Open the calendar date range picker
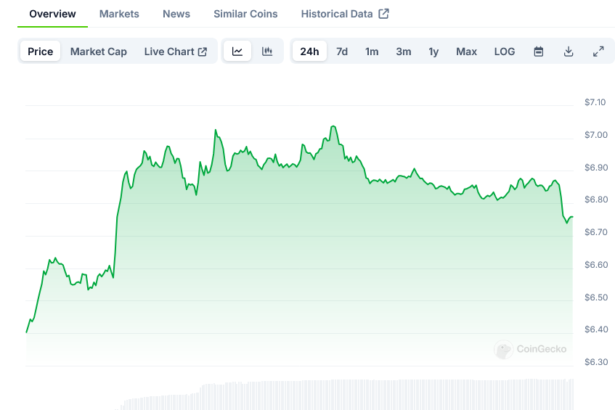This screenshot has height=410, width=615. point(538,51)
